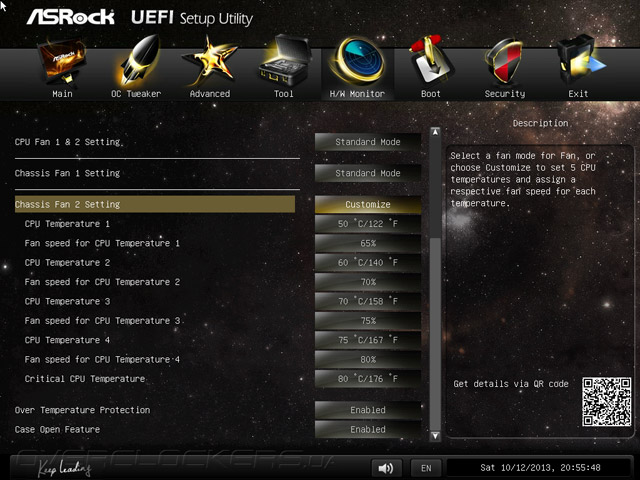The height and width of the screenshot is (480, 640).
Task: Click the speaker sound icon
Action: point(386,468)
